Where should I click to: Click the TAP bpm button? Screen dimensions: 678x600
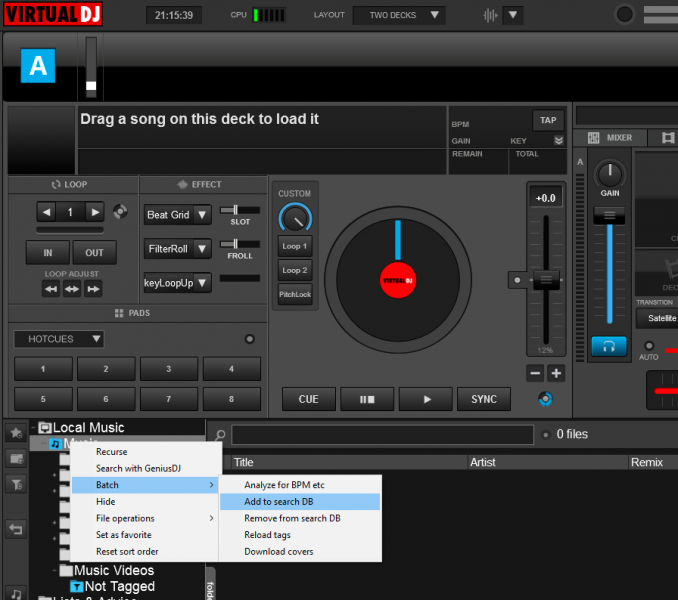pos(548,120)
